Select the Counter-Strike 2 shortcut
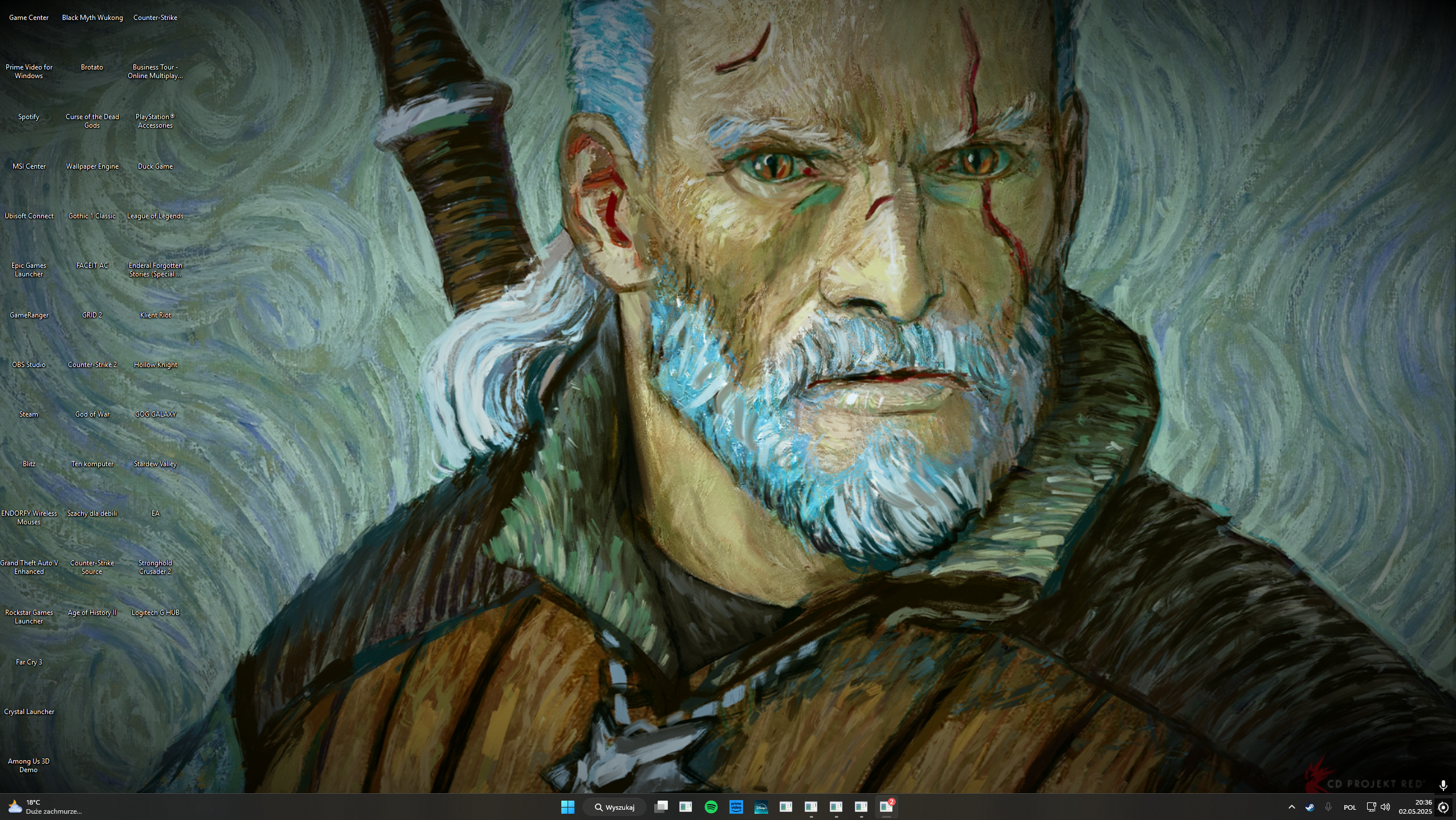Viewport: 1456px width, 820px height. pos(92,365)
